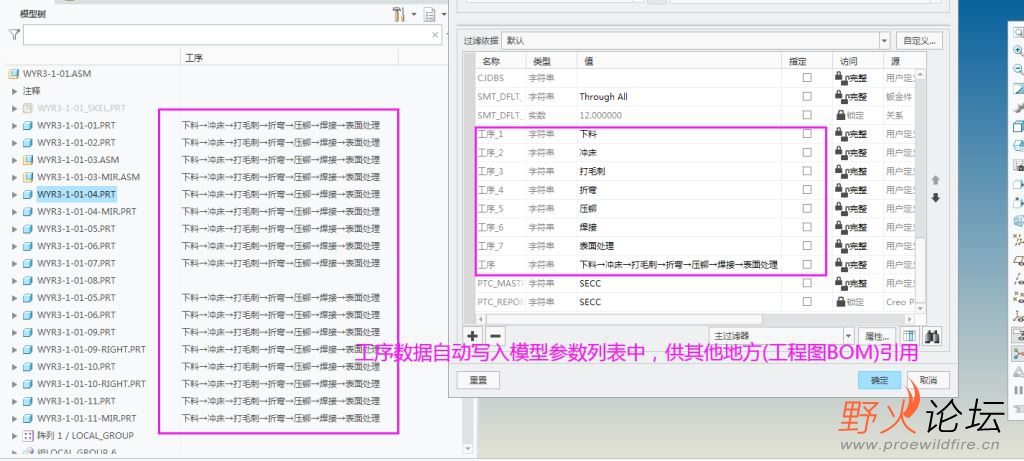Click the 访问 column header
The width and height of the screenshot is (1024, 461).
coord(857,61)
